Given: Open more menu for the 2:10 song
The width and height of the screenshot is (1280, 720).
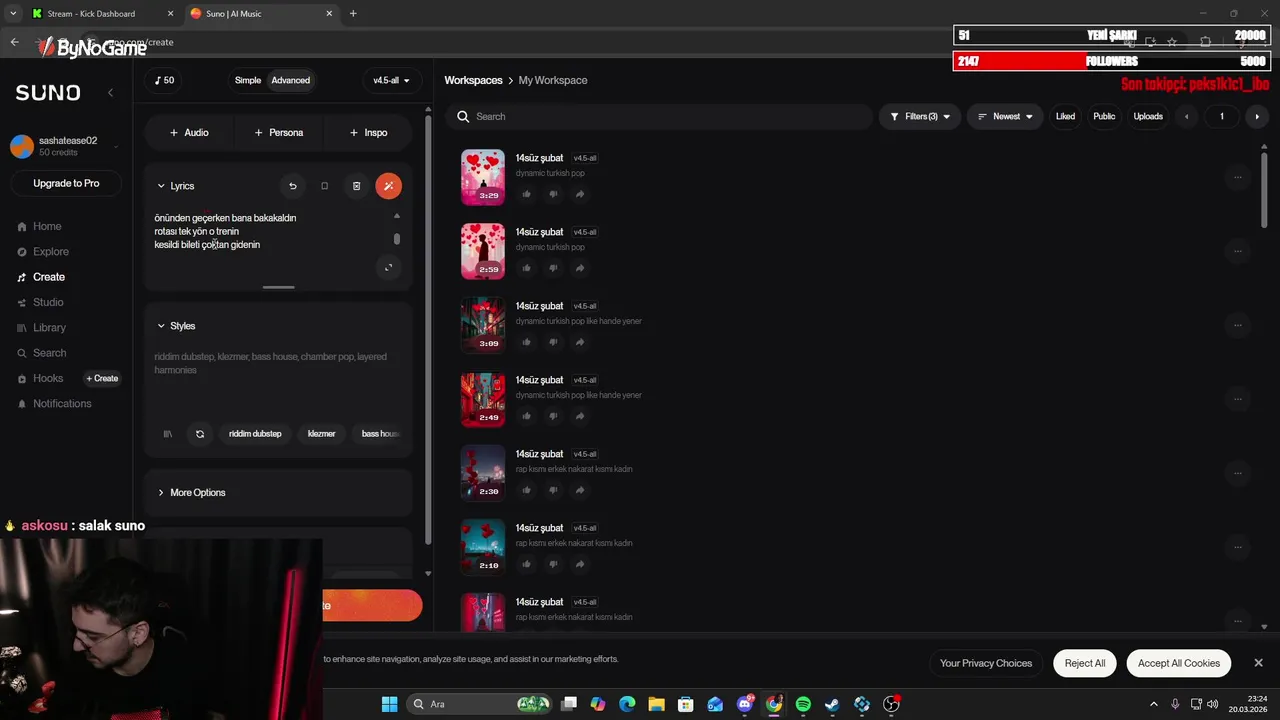Looking at the screenshot, I should 1237,547.
